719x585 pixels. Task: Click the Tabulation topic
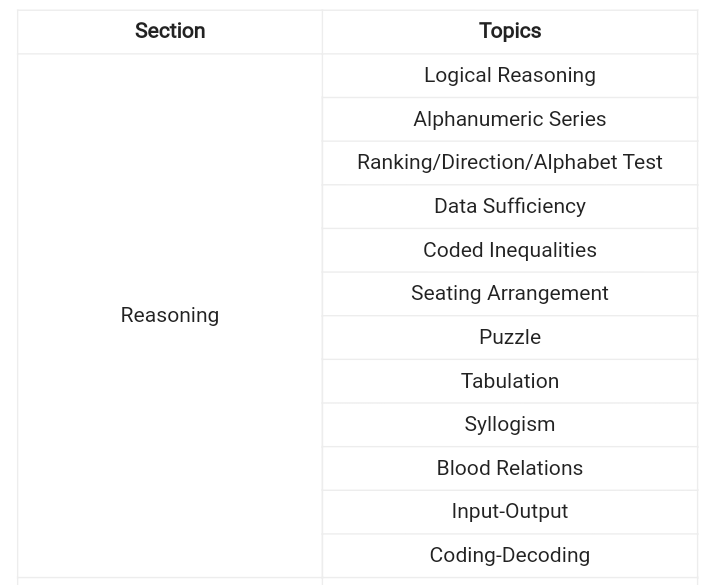[509, 381]
